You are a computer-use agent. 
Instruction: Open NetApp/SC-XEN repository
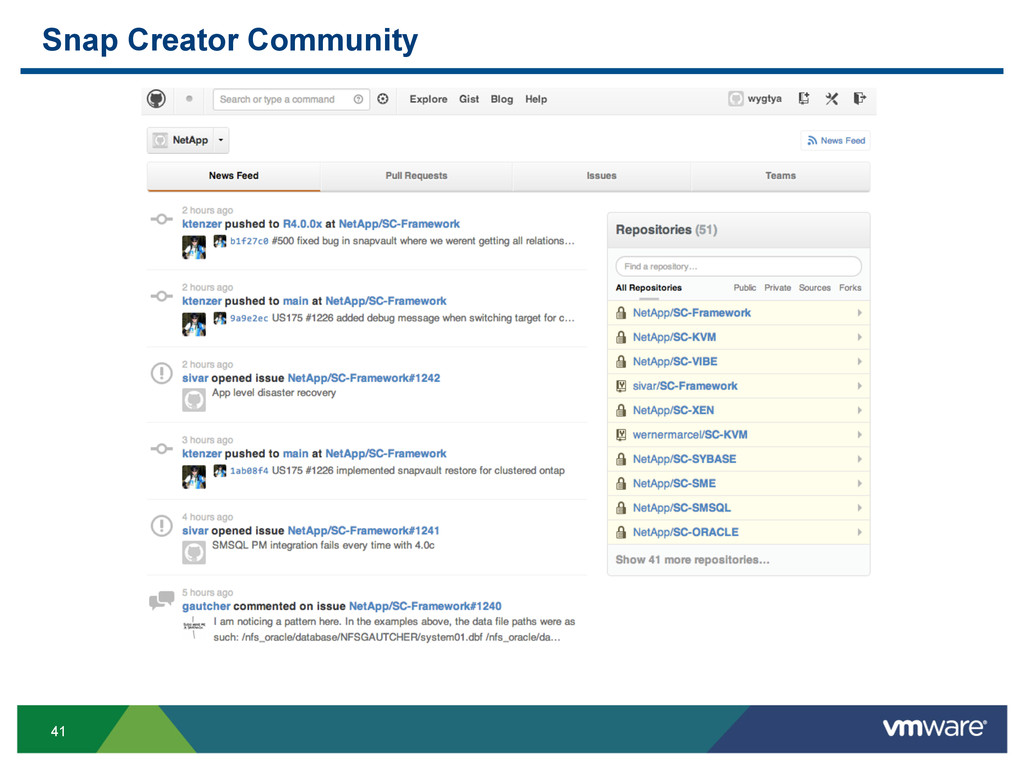pos(739,410)
